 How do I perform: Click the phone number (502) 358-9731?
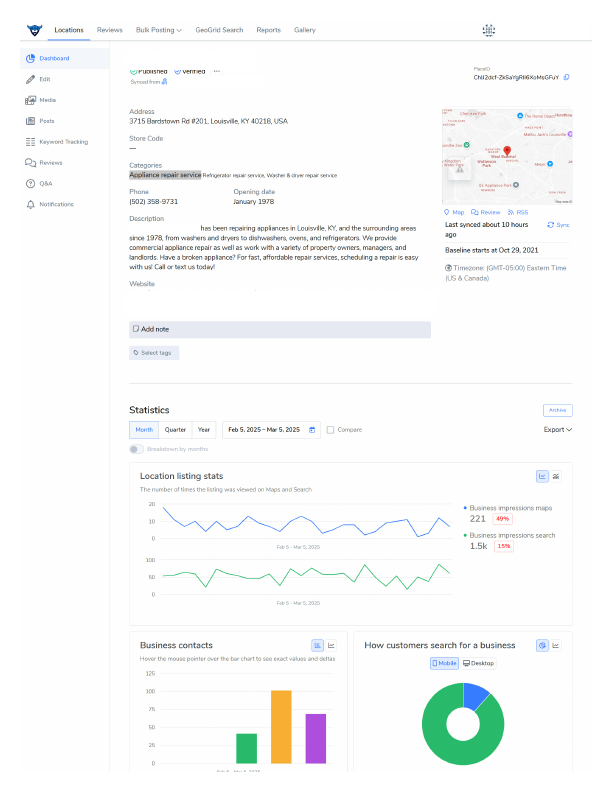pos(154,202)
